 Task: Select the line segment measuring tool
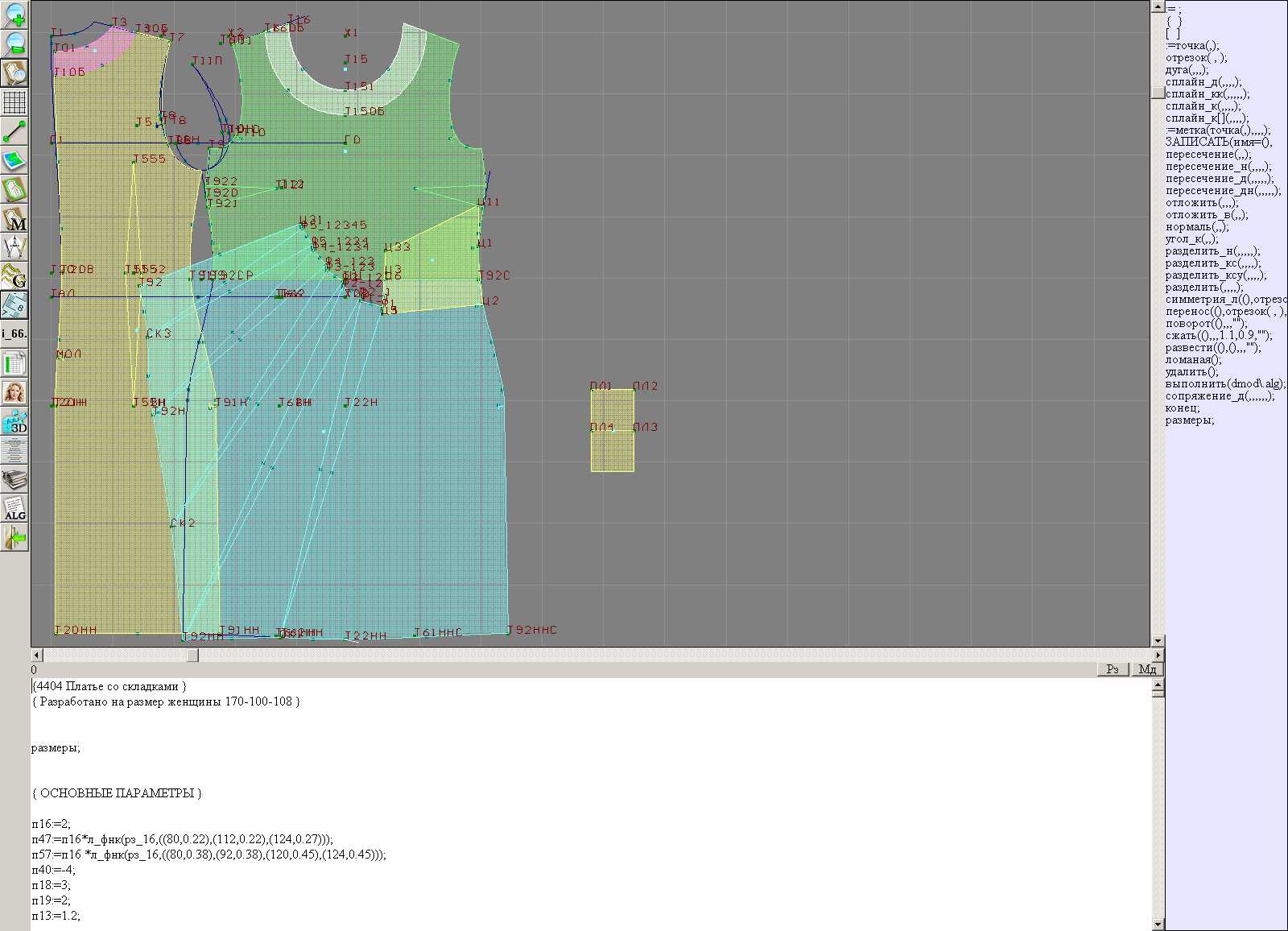[x=14, y=131]
